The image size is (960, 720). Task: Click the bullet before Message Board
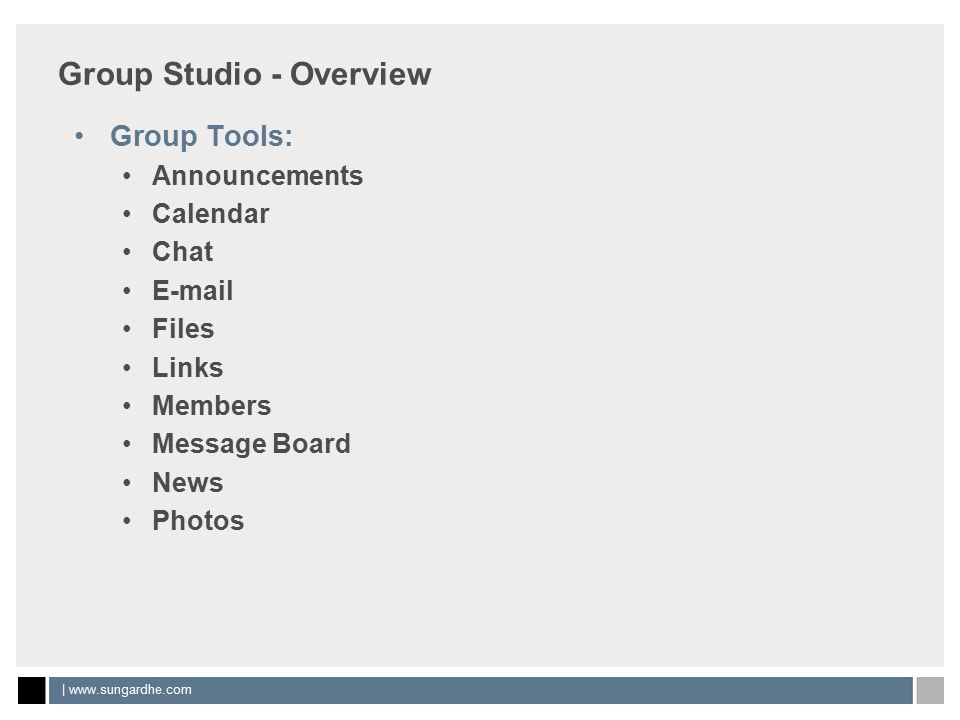pos(127,444)
